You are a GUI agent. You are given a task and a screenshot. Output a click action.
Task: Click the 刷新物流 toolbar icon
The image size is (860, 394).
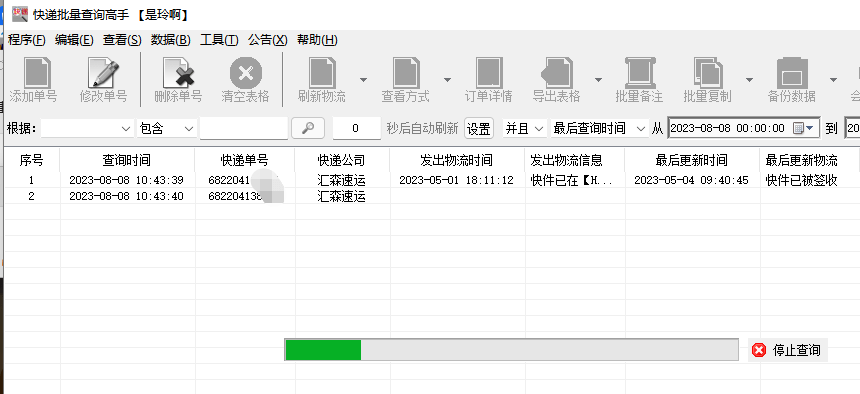[x=322, y=72]
